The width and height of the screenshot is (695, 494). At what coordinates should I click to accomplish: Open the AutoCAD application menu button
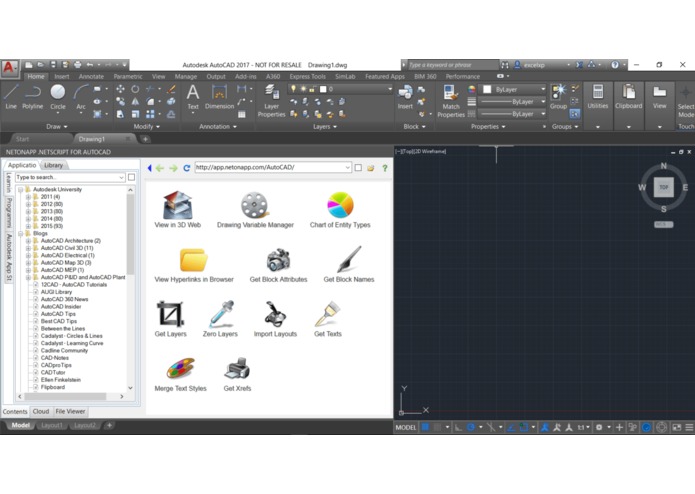point(9,68)
